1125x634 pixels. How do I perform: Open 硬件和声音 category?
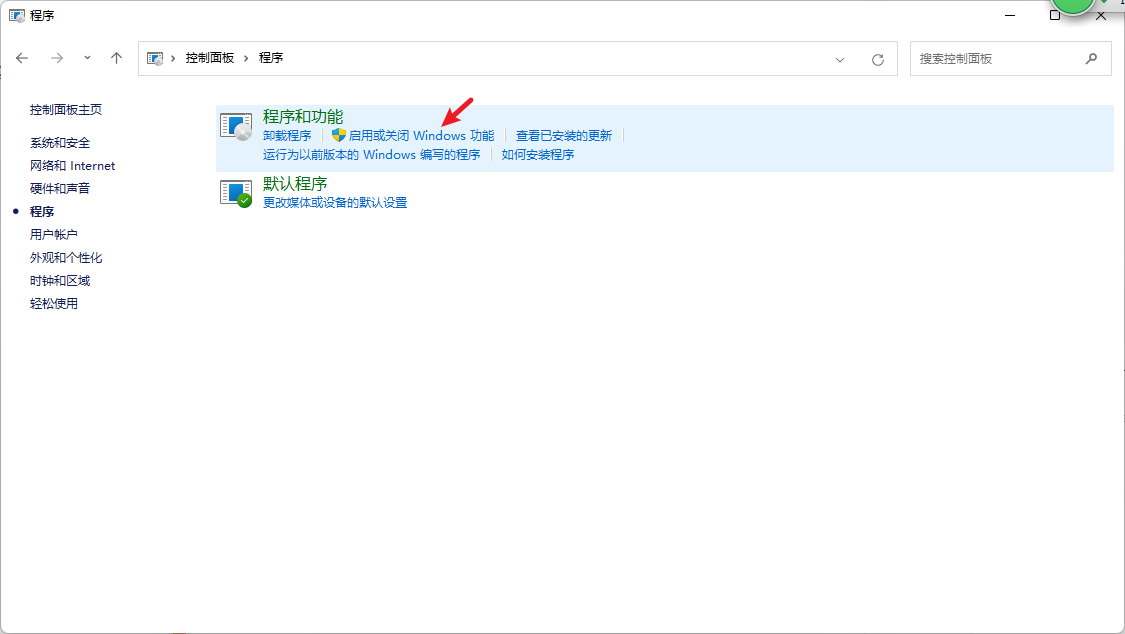pyautogui.click(x=60, y=189)
